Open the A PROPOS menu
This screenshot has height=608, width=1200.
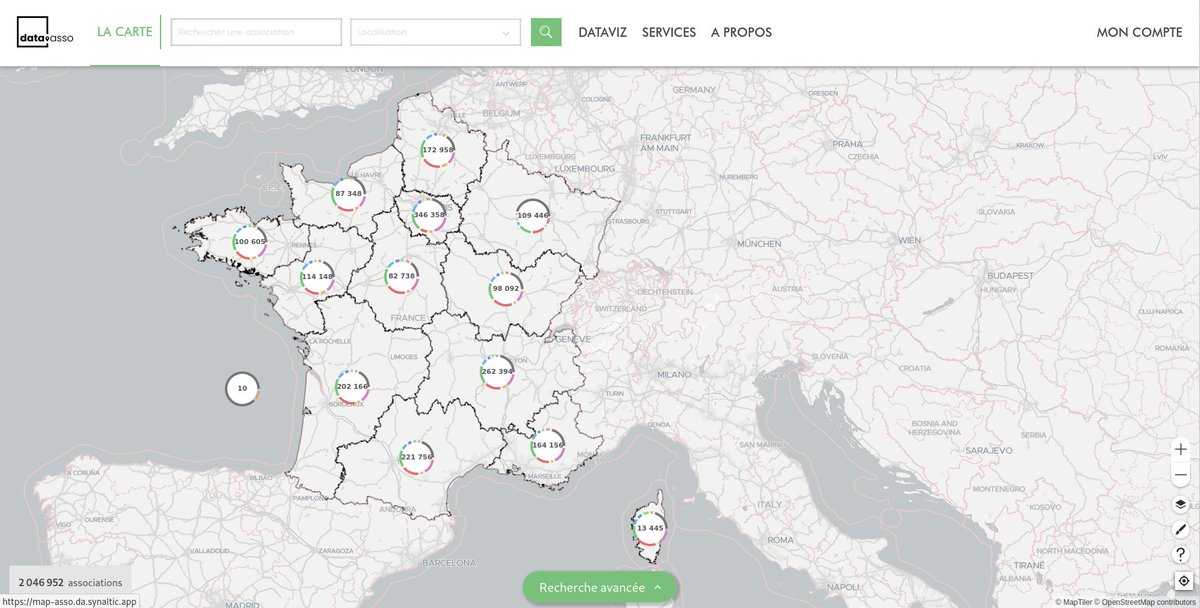click(x=741, y=32)
